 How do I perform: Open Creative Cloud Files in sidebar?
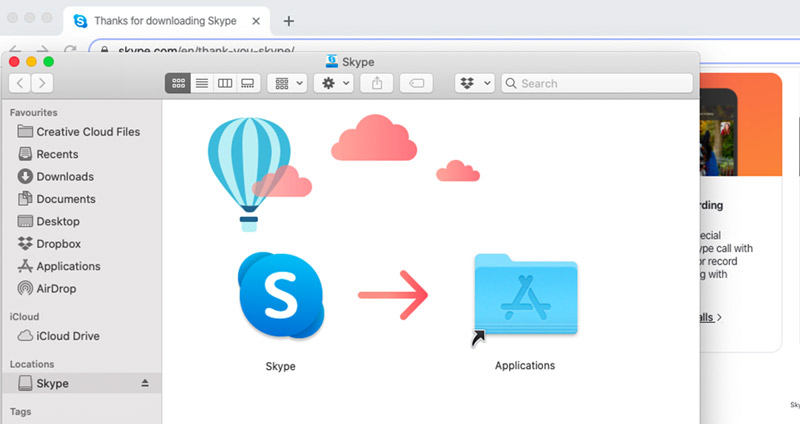pos(87,132)
